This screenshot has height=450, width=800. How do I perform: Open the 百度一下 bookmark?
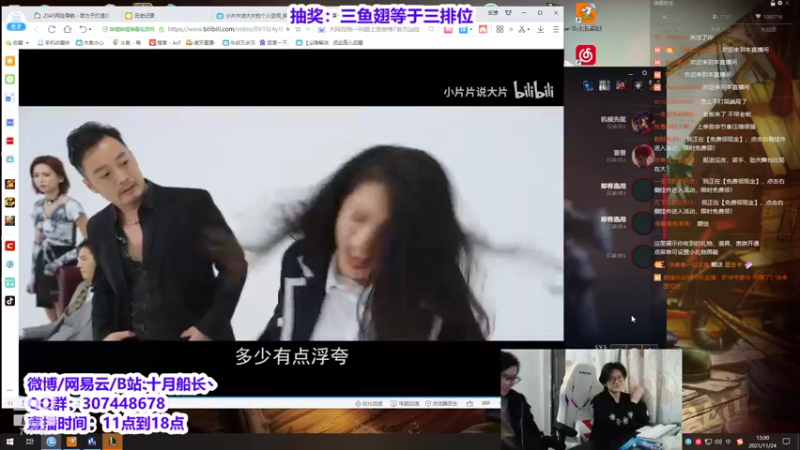275,43
